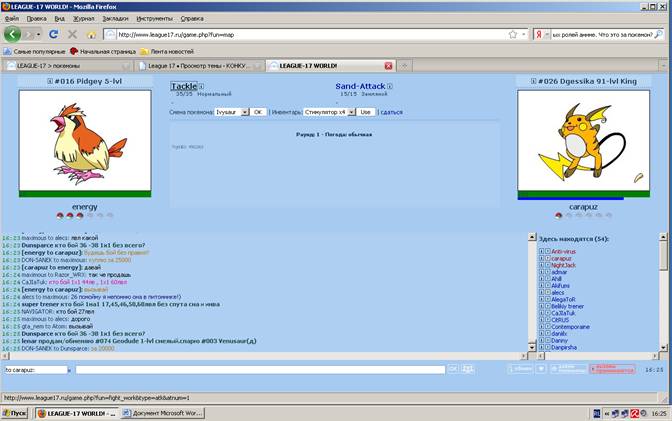
Task: Open info icon for player Contemporane
Action: [x=542, y=327]
